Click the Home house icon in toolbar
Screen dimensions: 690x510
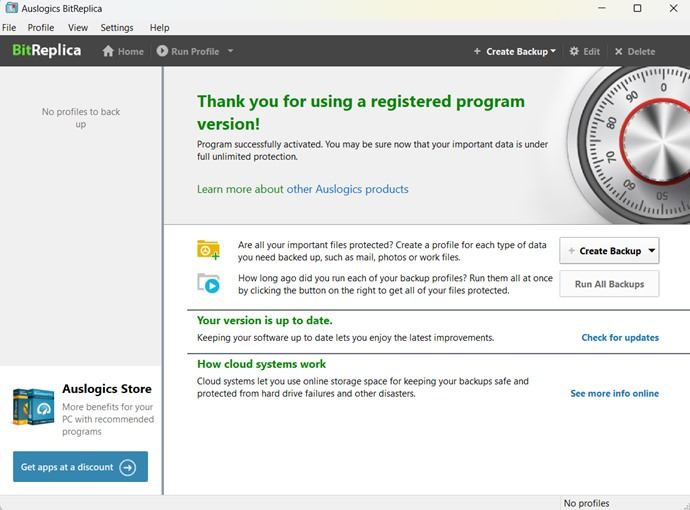(x=108, y=51)
